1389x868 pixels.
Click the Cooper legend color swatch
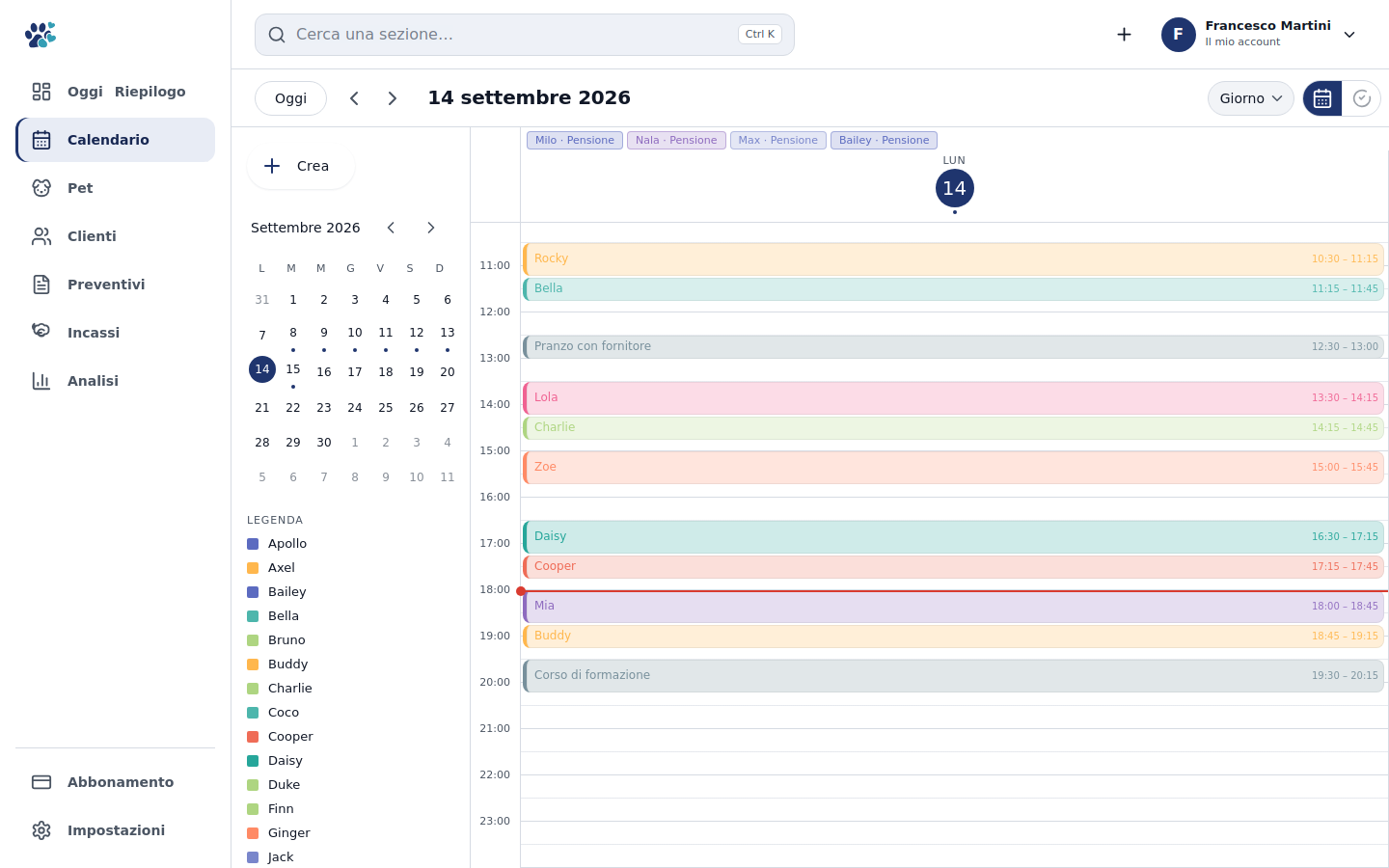253,737
